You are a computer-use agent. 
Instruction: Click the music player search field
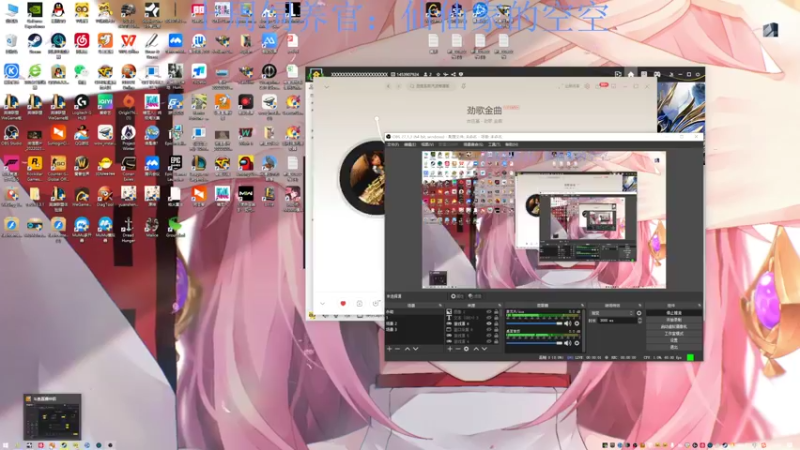point(432,86)
